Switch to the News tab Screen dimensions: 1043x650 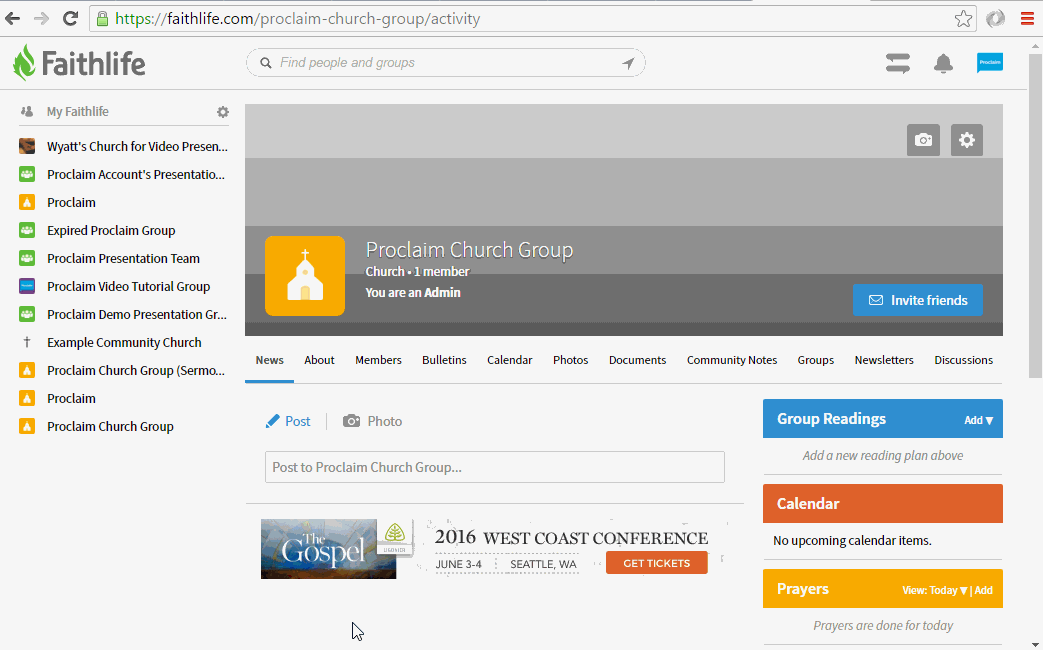point(269,360)
